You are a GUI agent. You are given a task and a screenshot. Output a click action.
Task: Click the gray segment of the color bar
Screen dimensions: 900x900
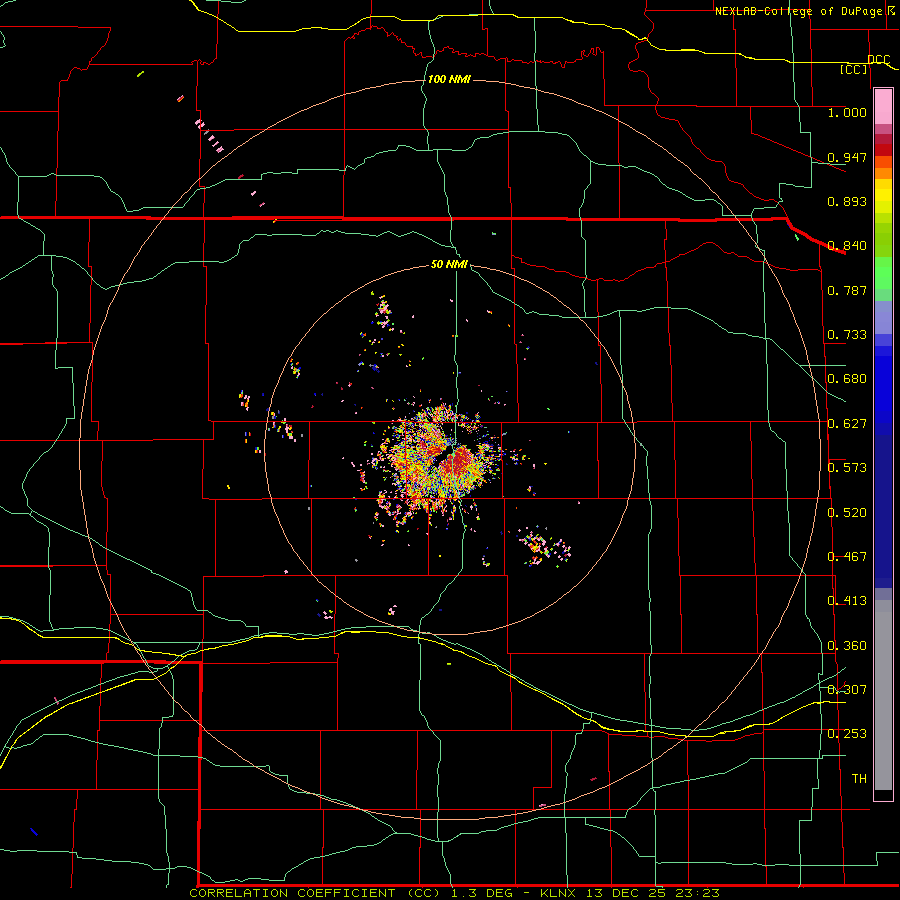coord(883,695)
